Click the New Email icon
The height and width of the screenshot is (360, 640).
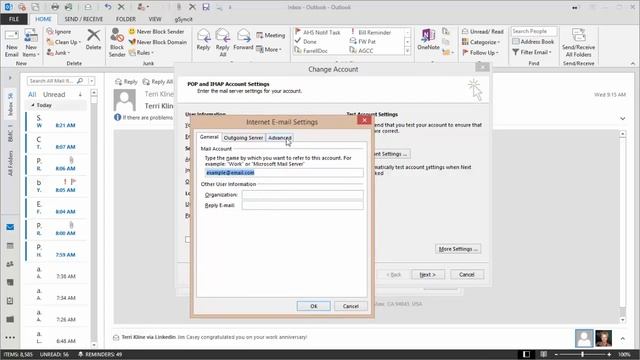pyautogui.click(x=11, y=43)
